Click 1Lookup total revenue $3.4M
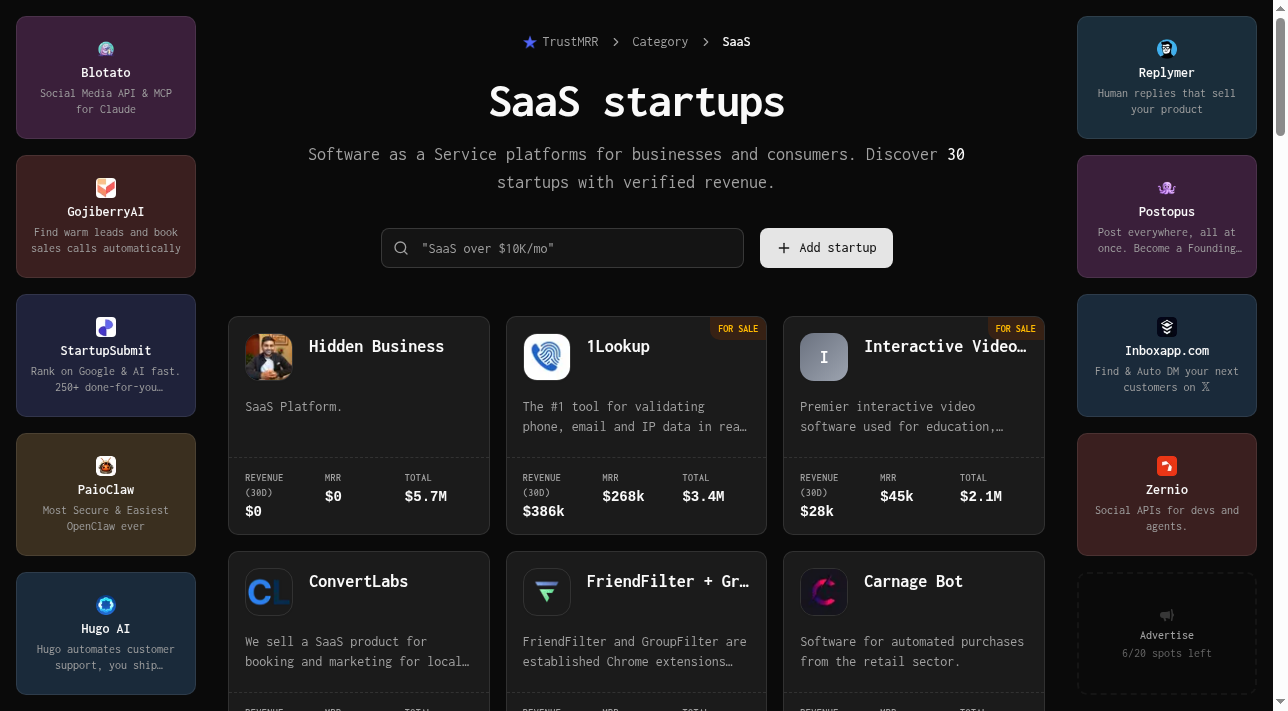This screenshot has width=1288, height=711. (703, 496)
